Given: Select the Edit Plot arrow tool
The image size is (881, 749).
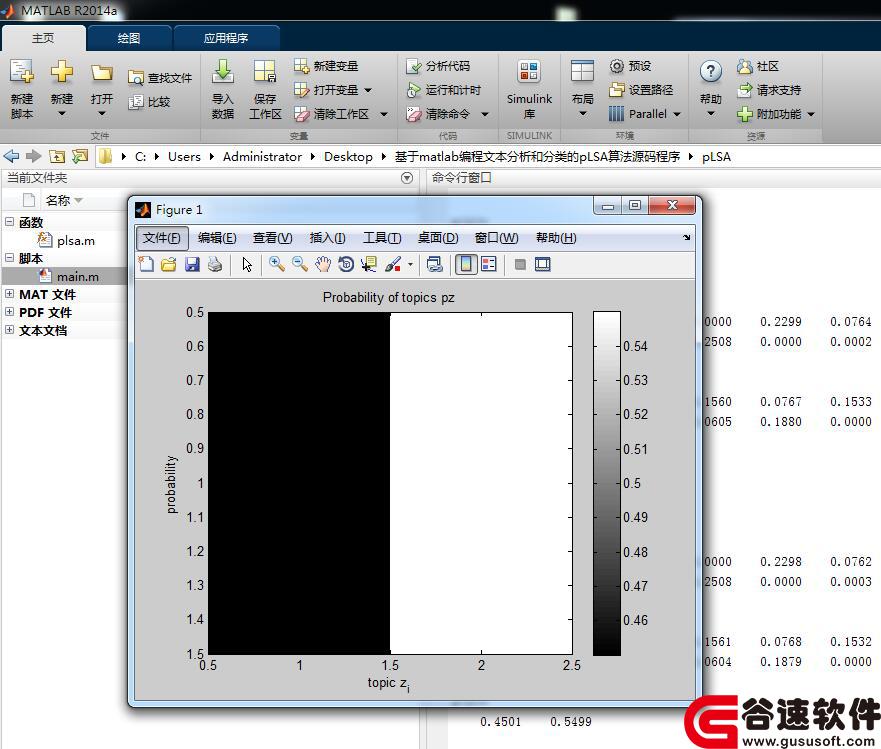Looking at the screenshot, I should (x=247, y=264).
